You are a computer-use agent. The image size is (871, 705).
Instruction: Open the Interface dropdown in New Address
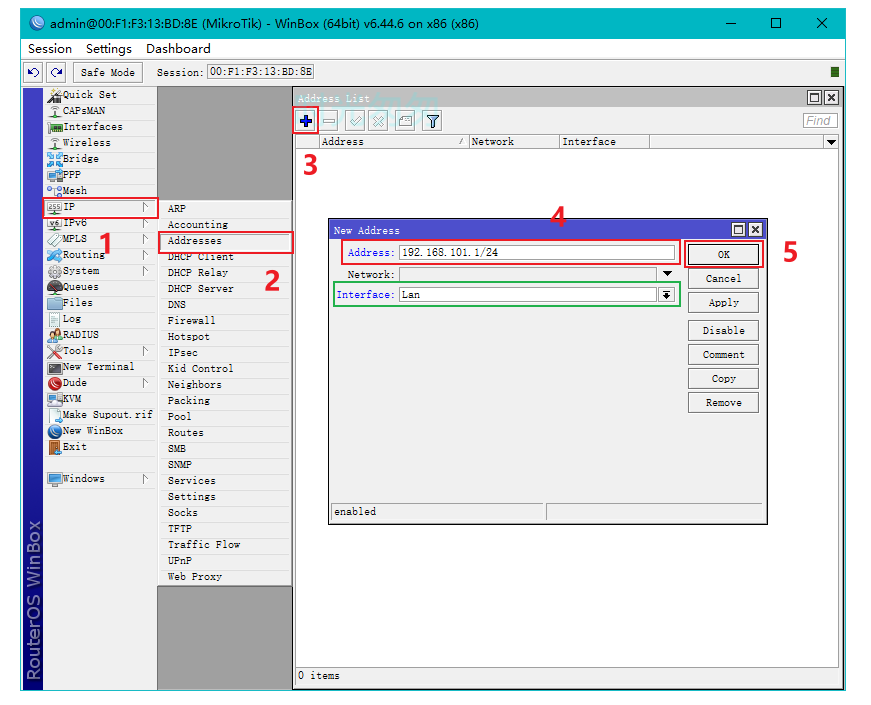(x=667, y=296)
